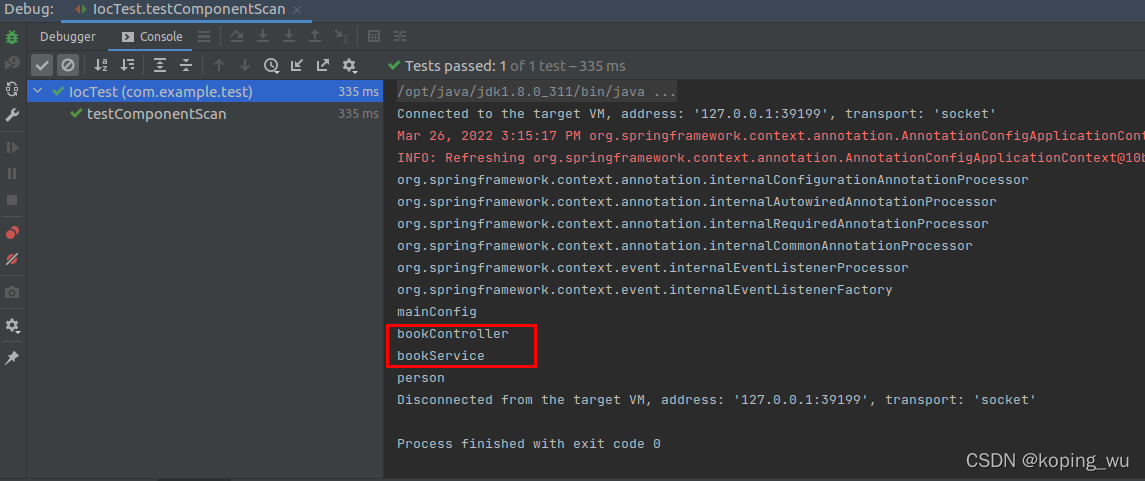
Task: Click the Step Out icon
Action: [x=315, y=36]
